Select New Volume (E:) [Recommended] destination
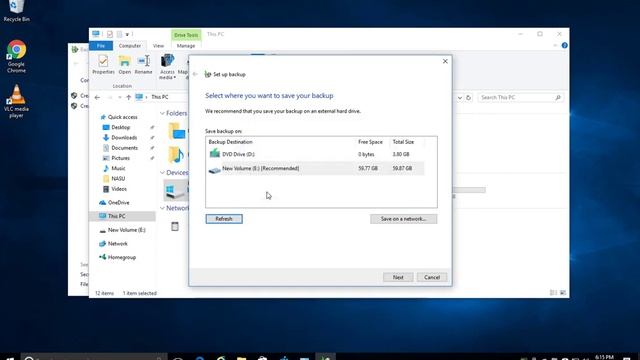Image resolution: width=640 pixels, height=360 pixels. coord(316,168)
